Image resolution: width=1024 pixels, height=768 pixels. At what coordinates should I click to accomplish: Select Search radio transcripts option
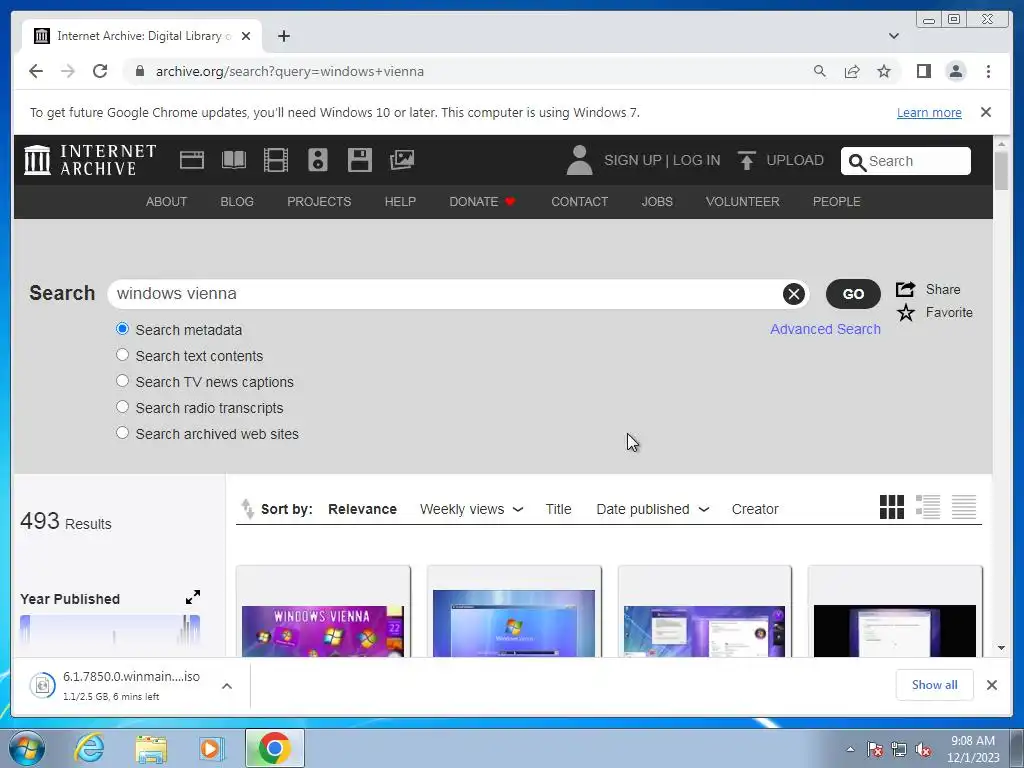[122, 407]
